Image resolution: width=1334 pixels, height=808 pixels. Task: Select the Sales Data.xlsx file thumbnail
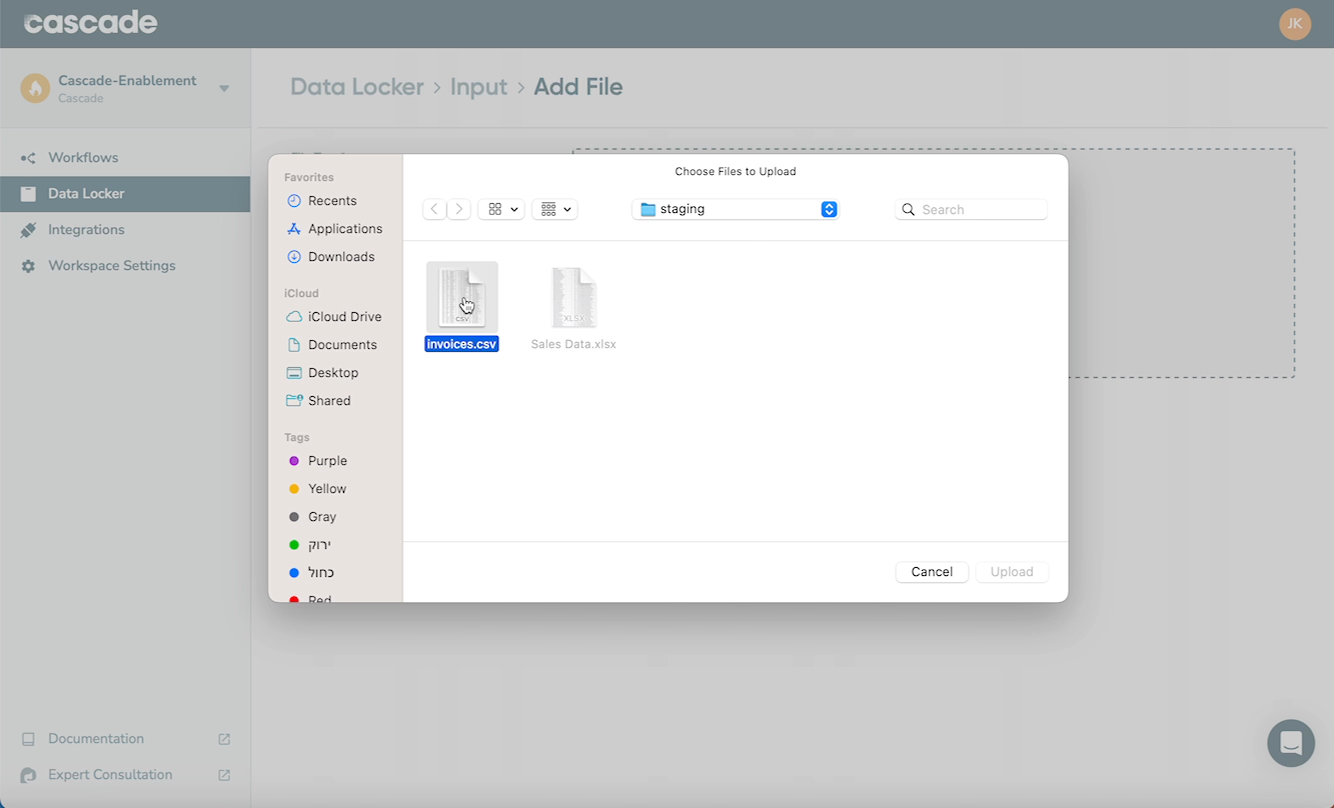coord(573,296)
